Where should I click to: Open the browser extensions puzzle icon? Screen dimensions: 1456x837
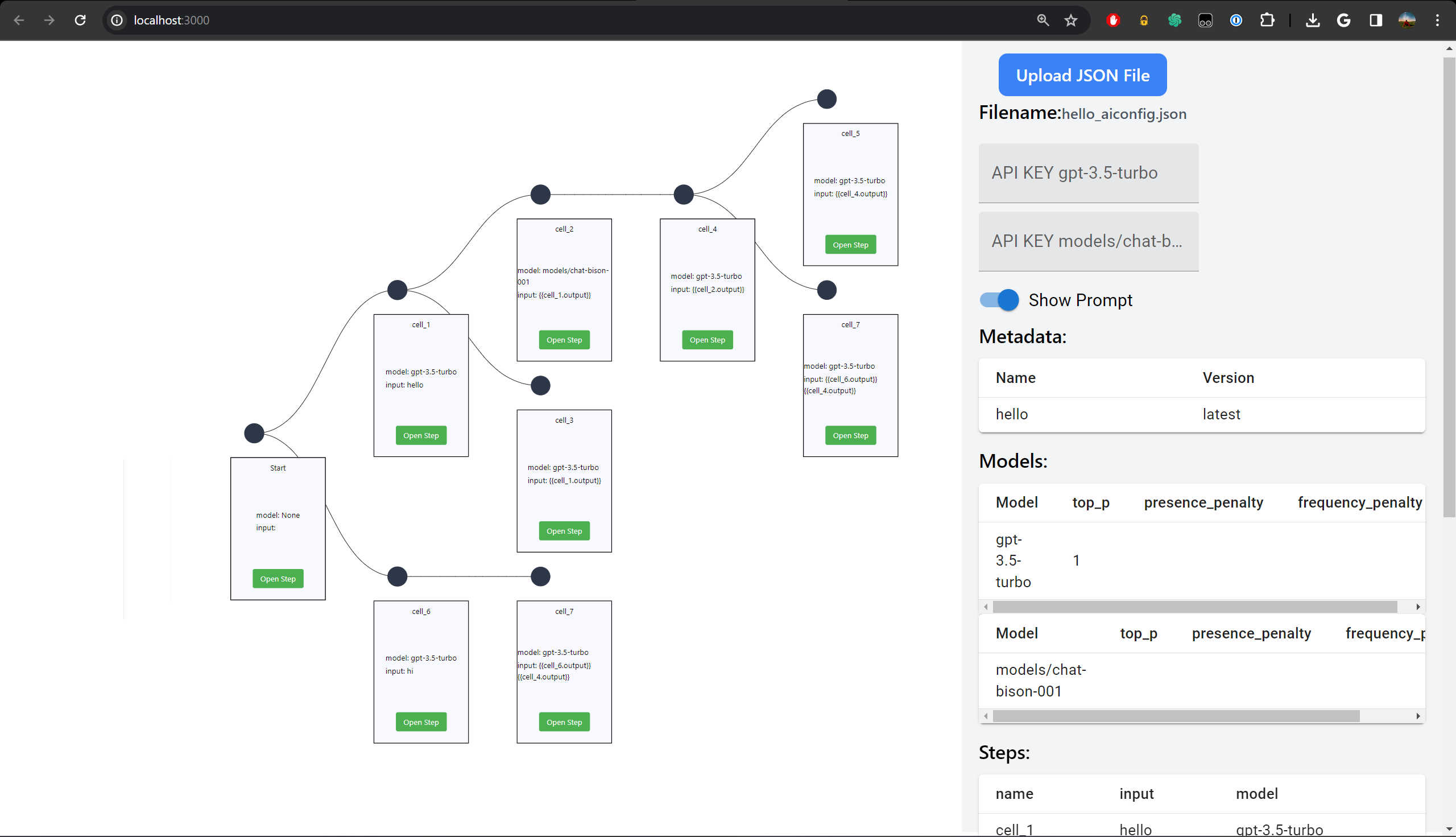[1267, 20]
